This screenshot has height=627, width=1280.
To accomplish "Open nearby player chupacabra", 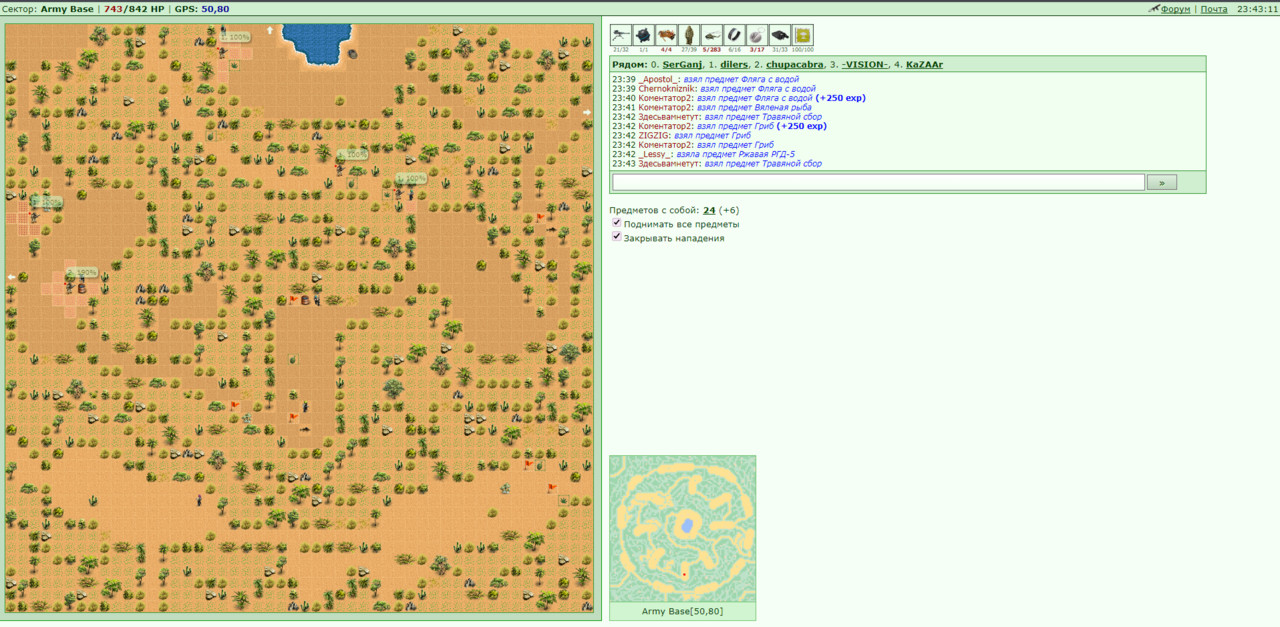I will [x=795, y=64].
